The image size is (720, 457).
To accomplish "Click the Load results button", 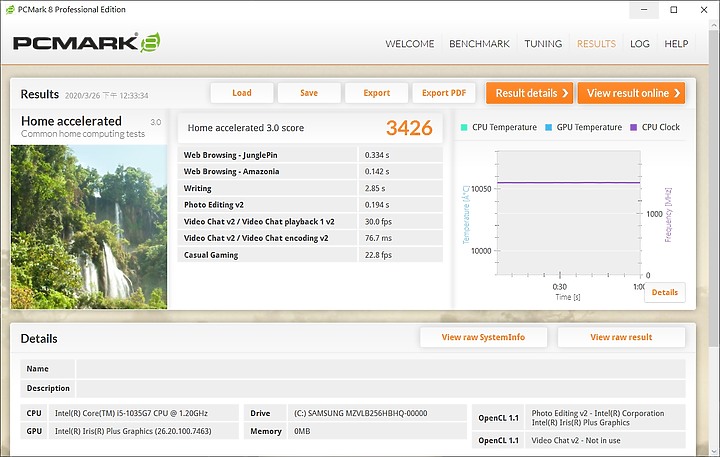I will point(242,93).
